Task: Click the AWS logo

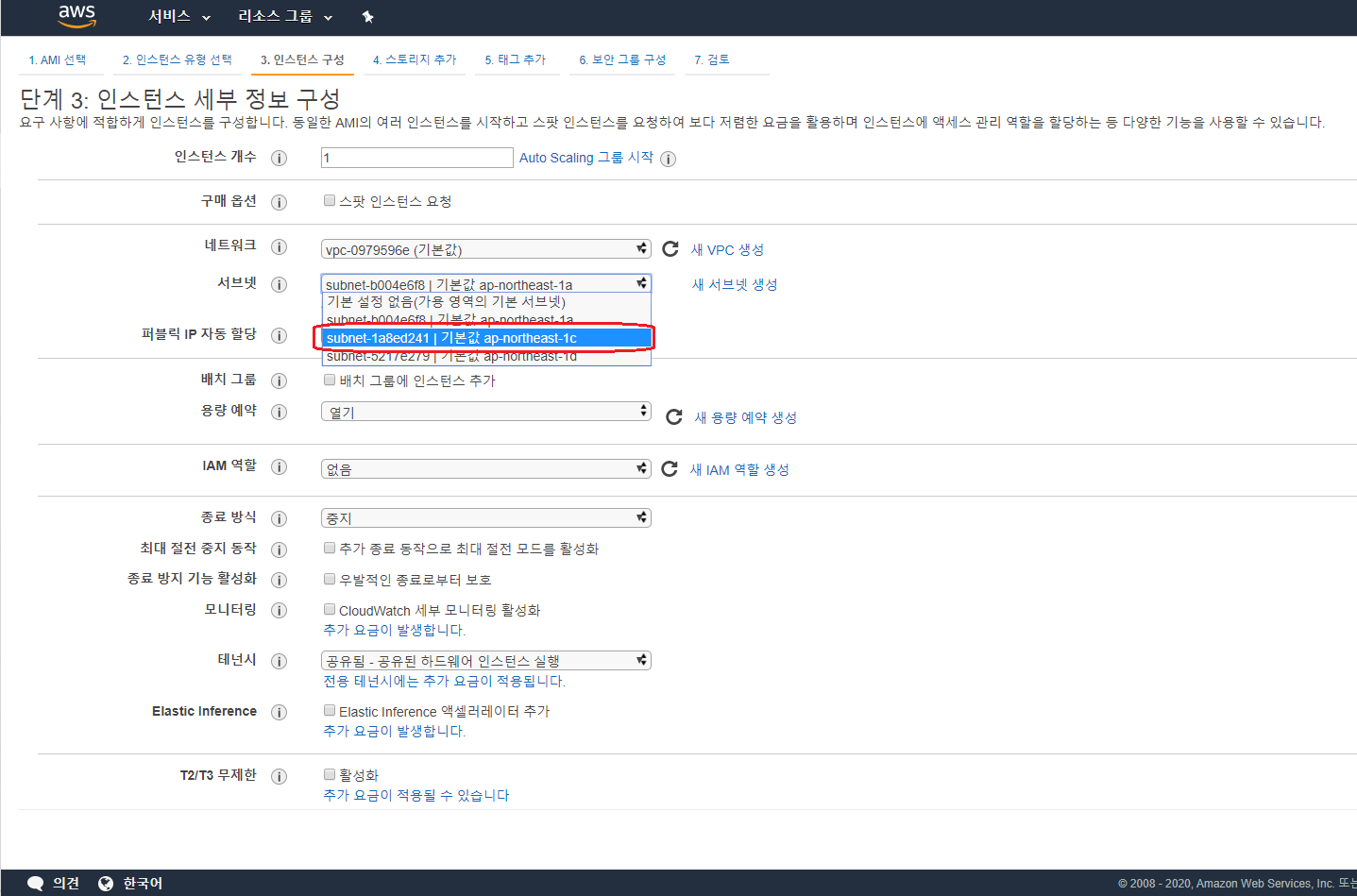Action: tap(76, 16)
